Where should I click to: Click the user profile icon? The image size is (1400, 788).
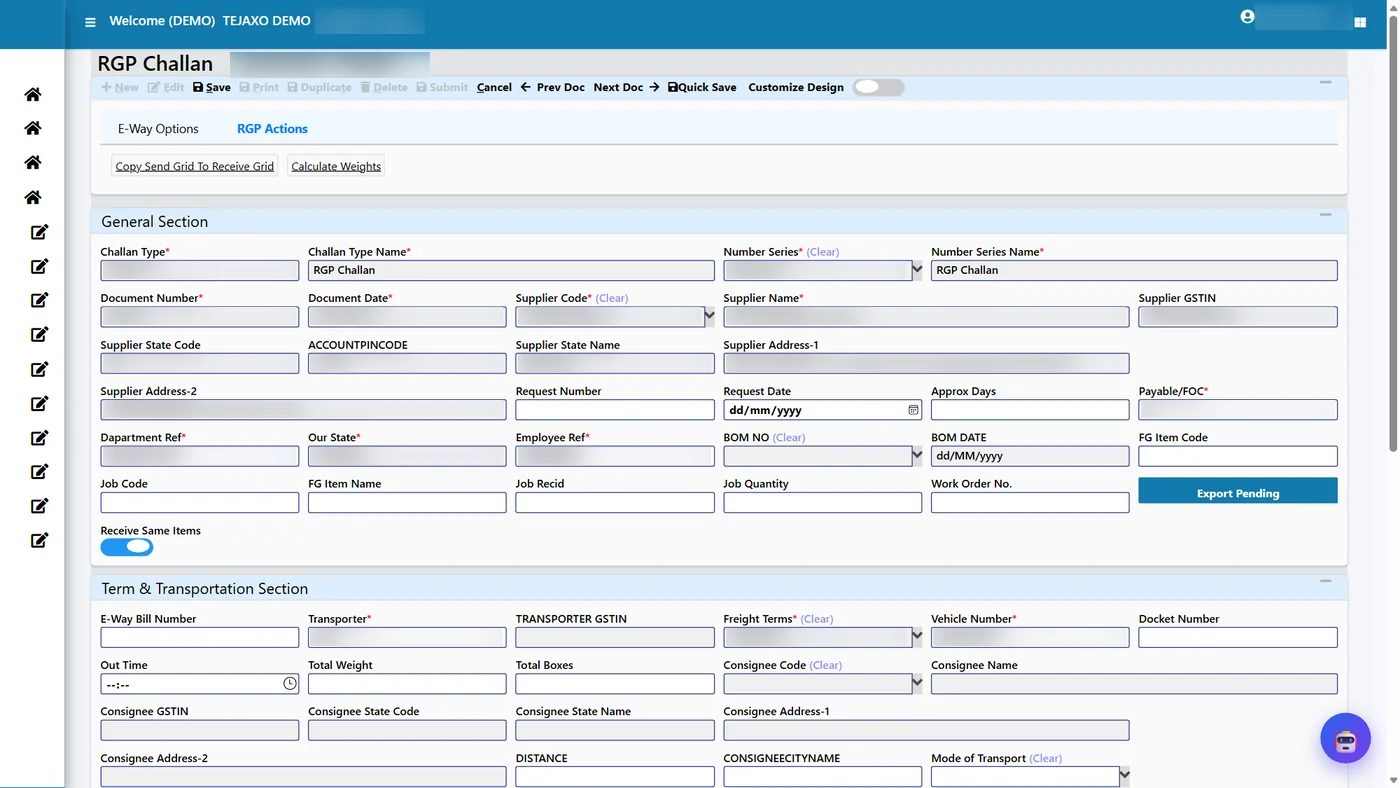point(1247,17)
